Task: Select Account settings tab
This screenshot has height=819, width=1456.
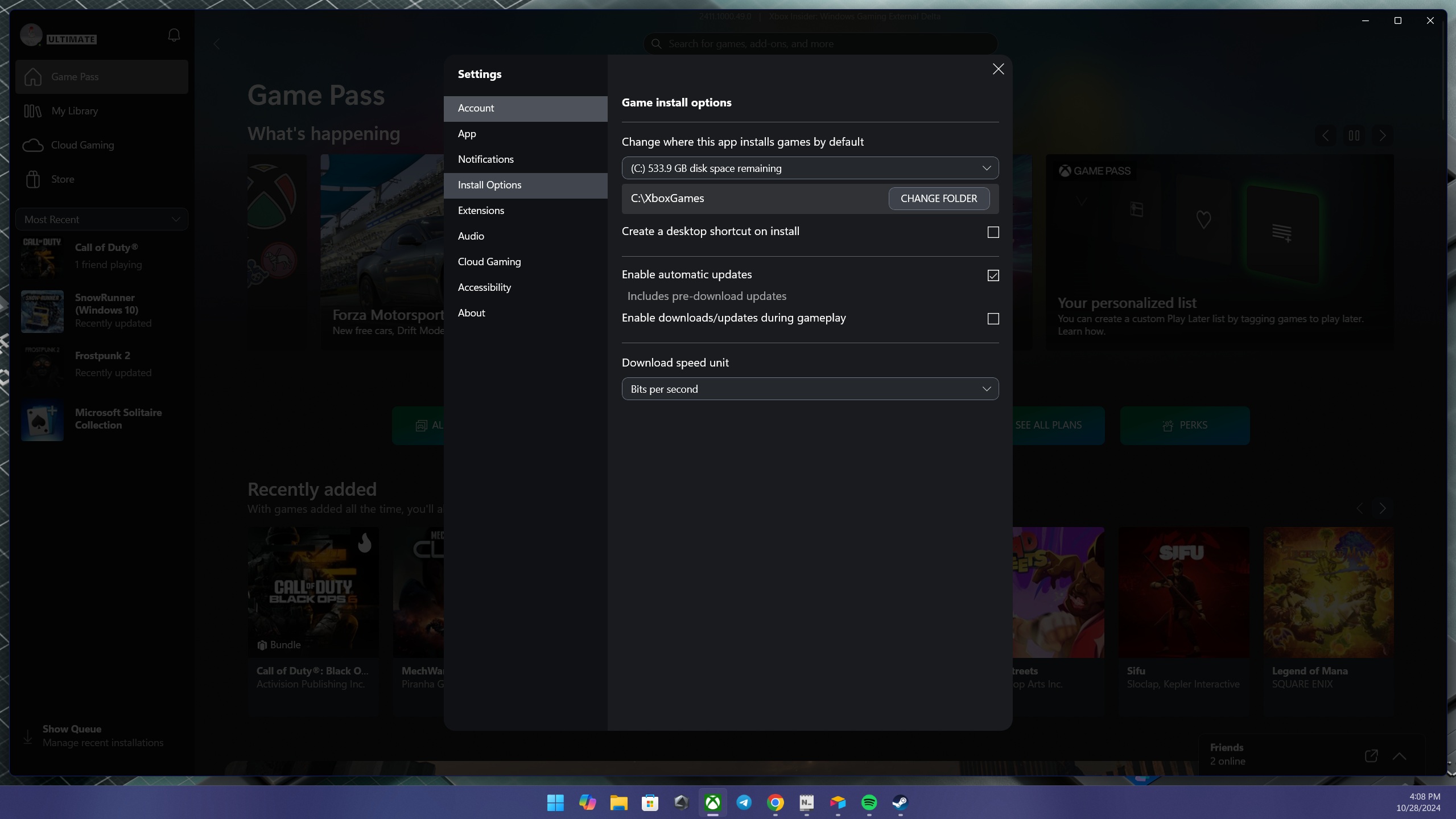Action: 525,107
